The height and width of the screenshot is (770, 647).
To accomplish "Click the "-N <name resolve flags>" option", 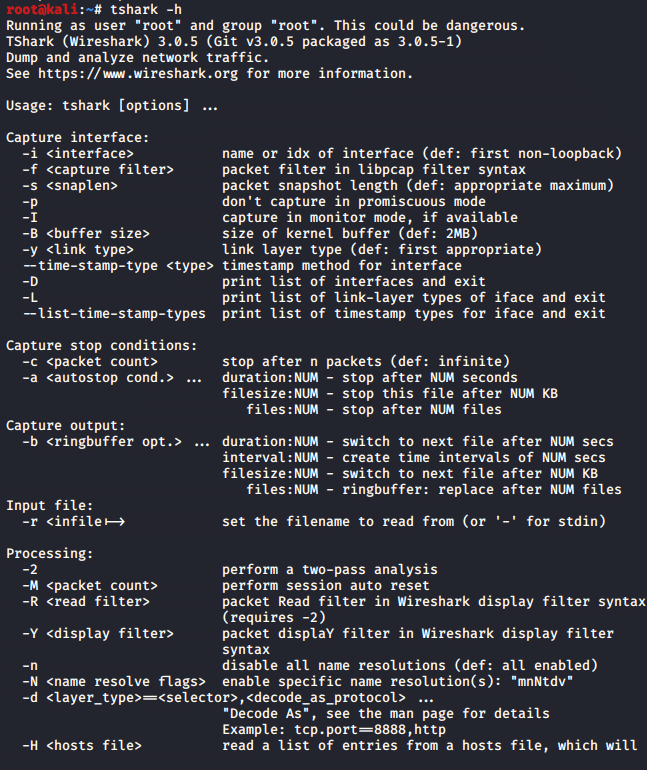I will tap(114, 682).
